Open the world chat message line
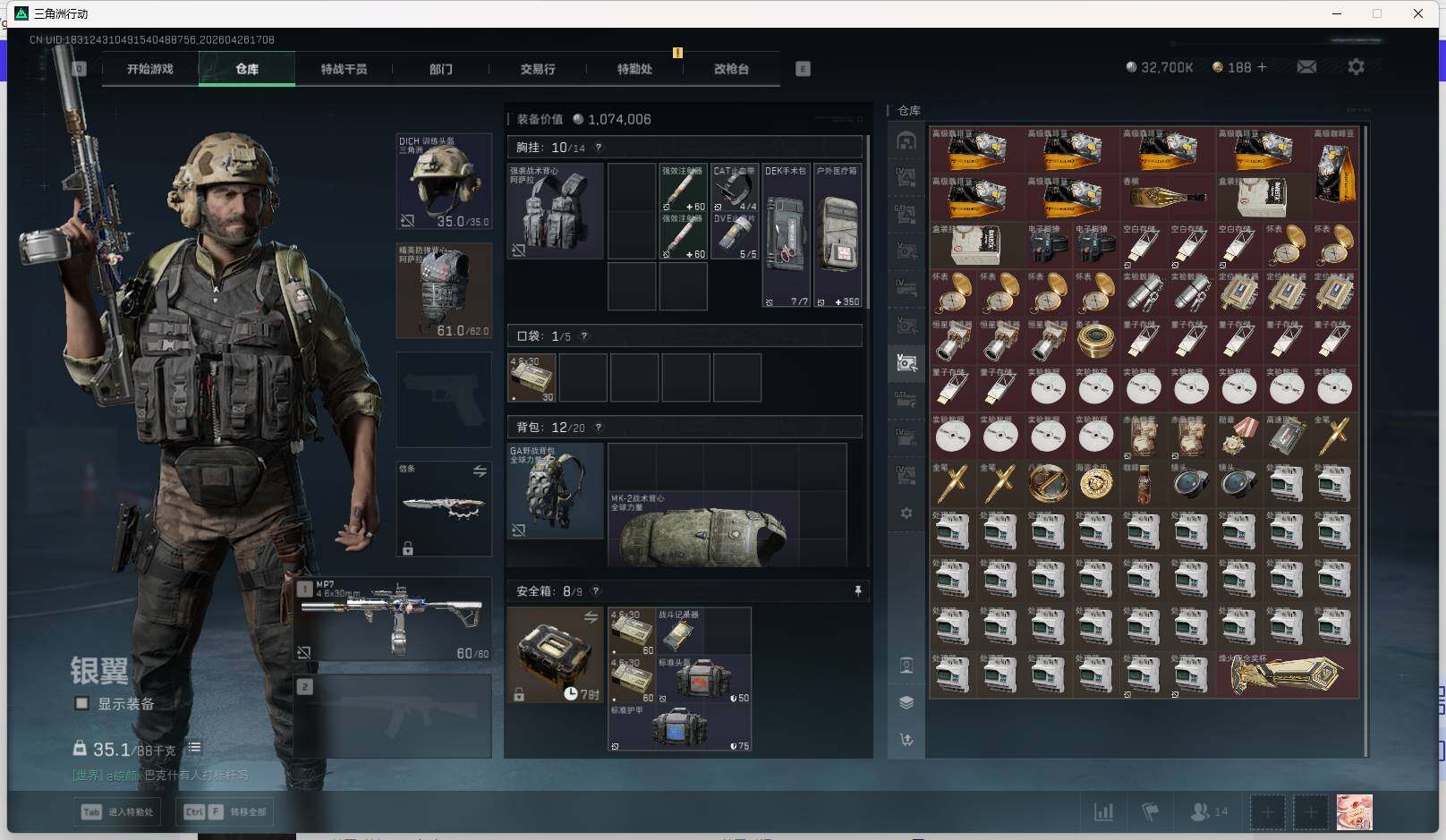This screenshot has height=840, width=1446. click(160, 775)
